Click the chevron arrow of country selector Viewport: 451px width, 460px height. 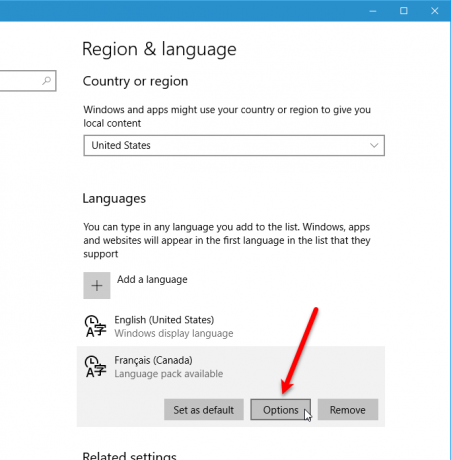(374, 145)
